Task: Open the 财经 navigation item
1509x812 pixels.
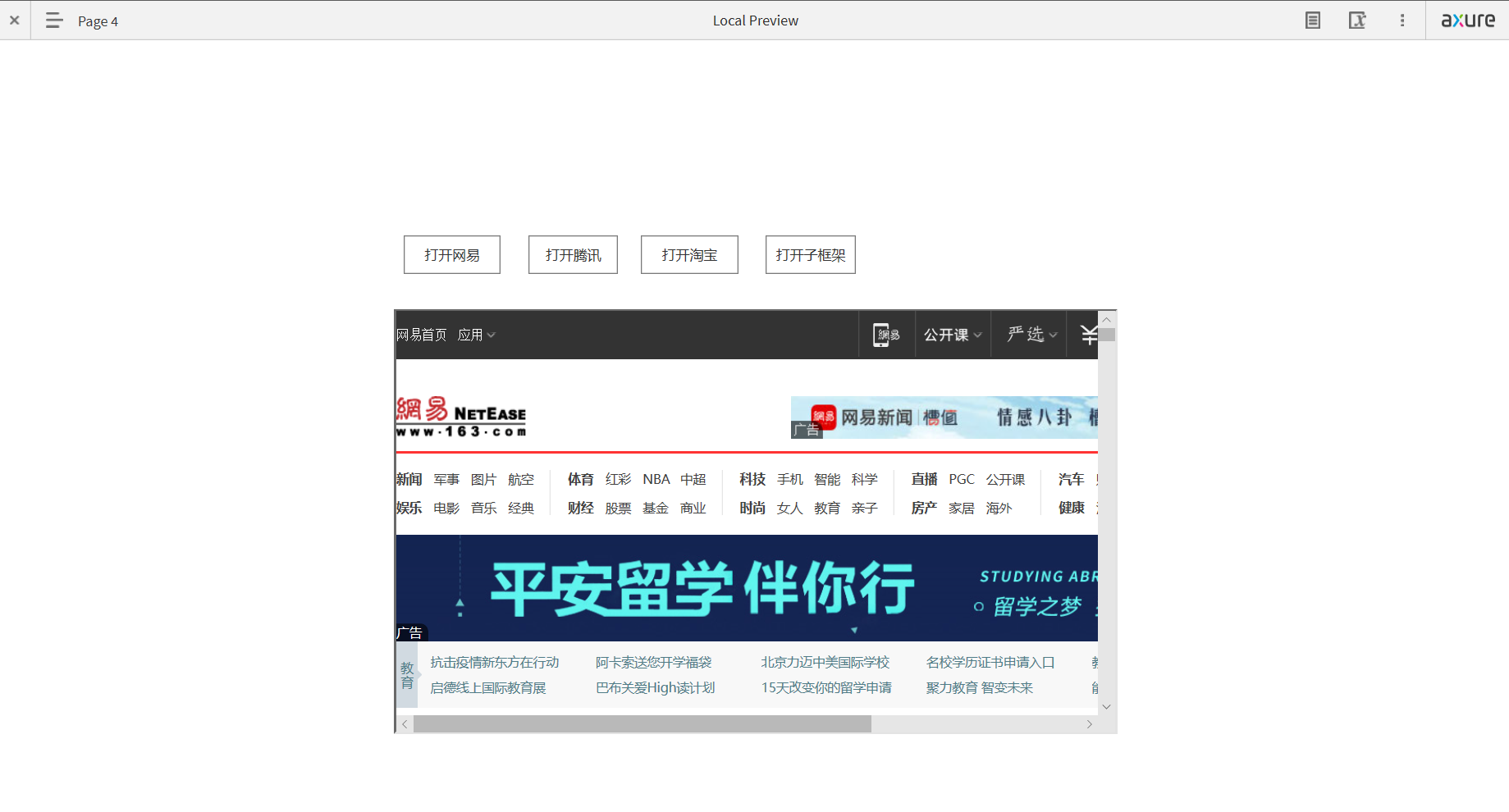Action: point(580,508)
